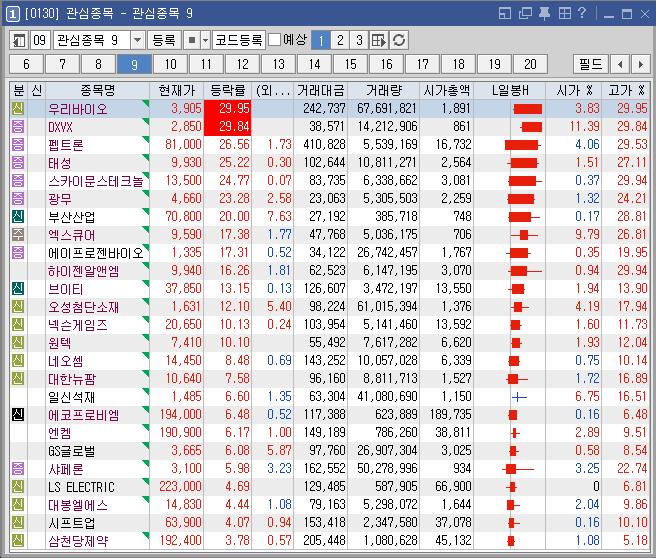Image resolution: width=656 pixels, height=558 pixels.
Task: Toggle the 예상 checkbox
Action: coord(274,40)
